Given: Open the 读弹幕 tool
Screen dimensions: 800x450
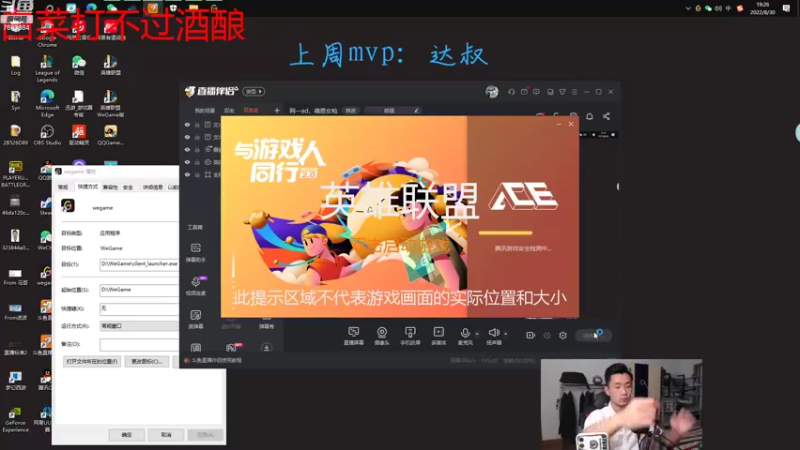Looking at the screenshot, I should [196, 319].
